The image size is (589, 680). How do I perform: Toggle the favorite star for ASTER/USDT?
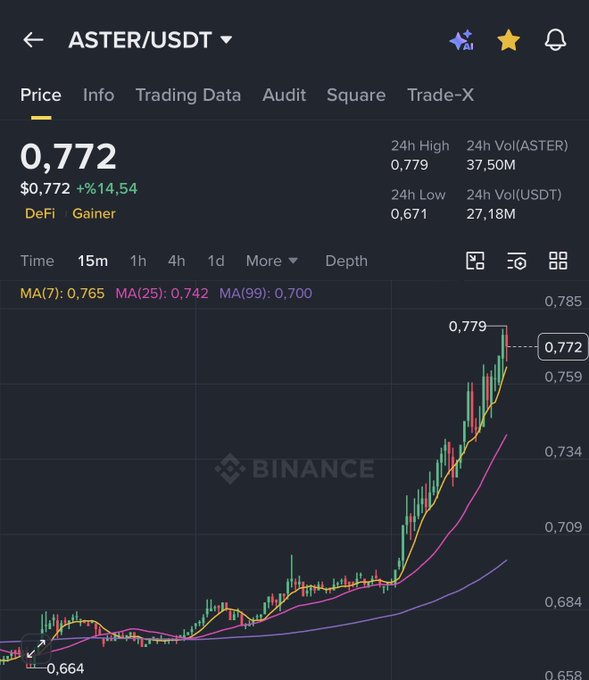[x=508, y=40]
